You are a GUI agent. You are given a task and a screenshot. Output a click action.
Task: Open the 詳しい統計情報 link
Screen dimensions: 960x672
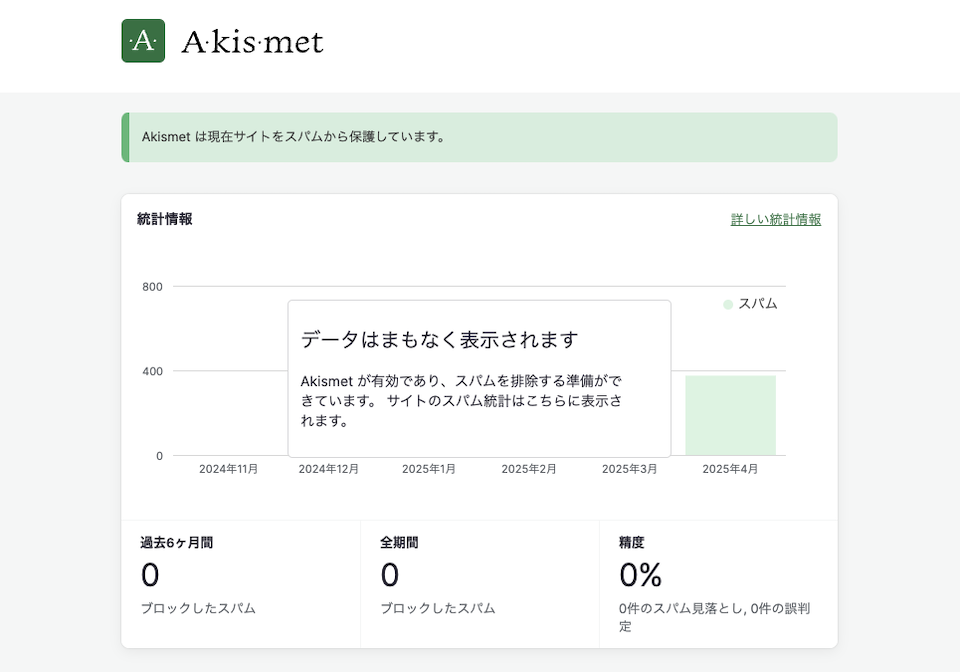point(776,219)
